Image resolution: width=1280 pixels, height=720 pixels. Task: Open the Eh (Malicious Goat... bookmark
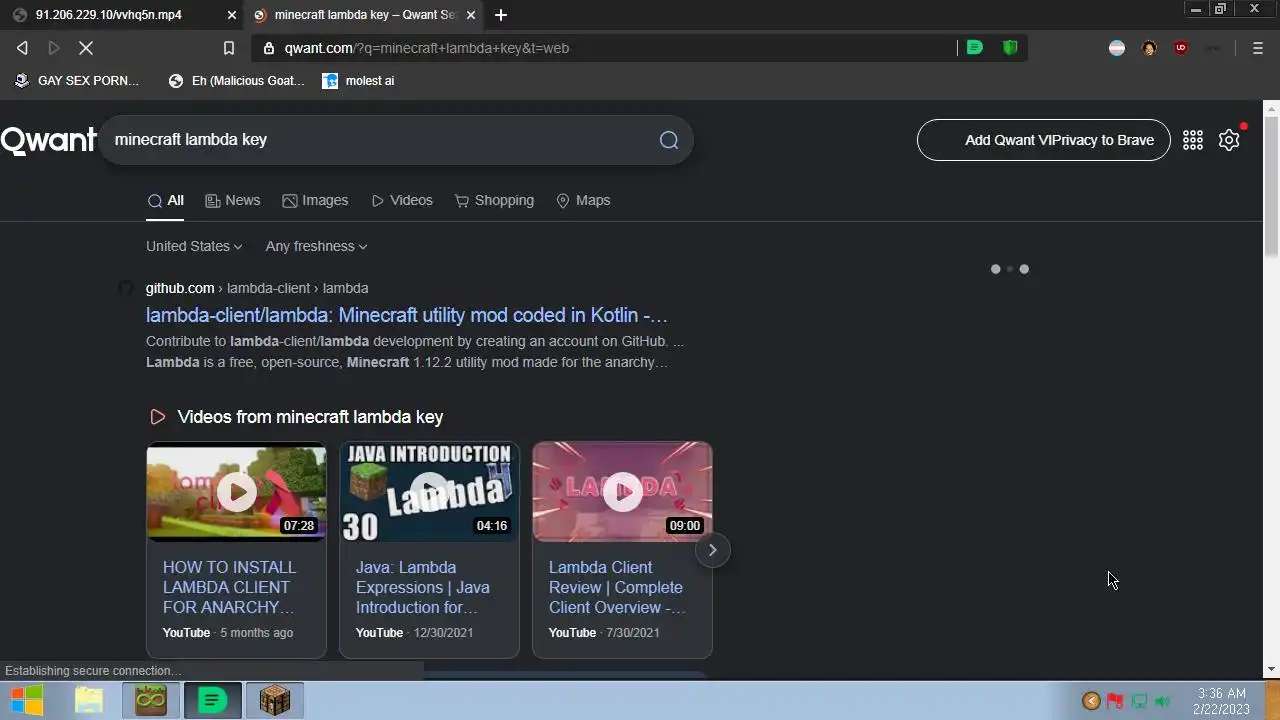(x=237, y=80)
